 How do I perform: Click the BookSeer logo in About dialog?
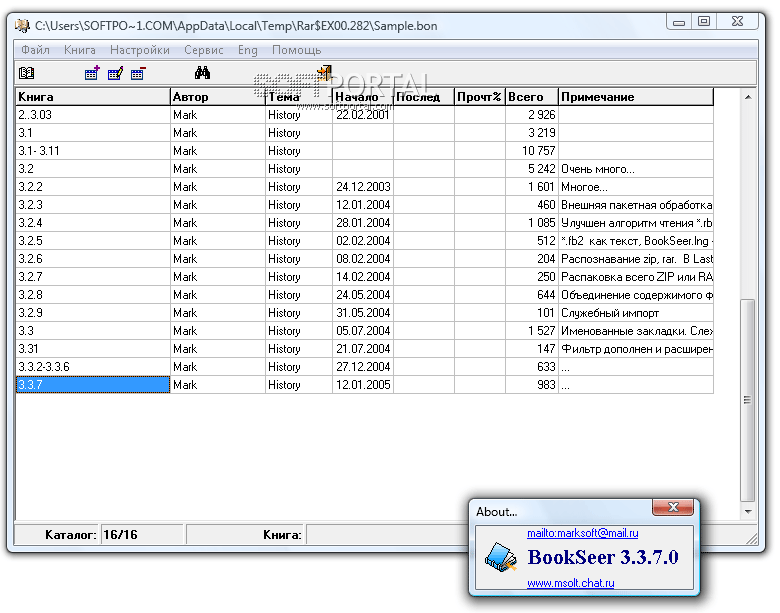pyautogui.click(x=501, y=558)
